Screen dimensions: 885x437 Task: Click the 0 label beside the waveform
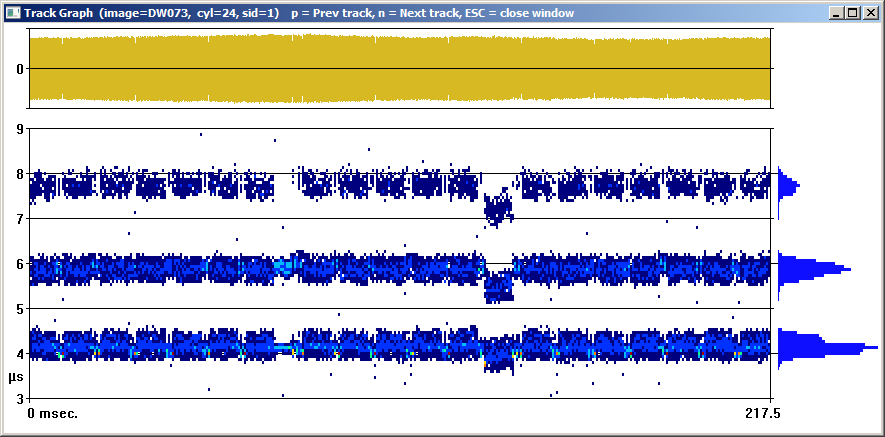[19, 69]
